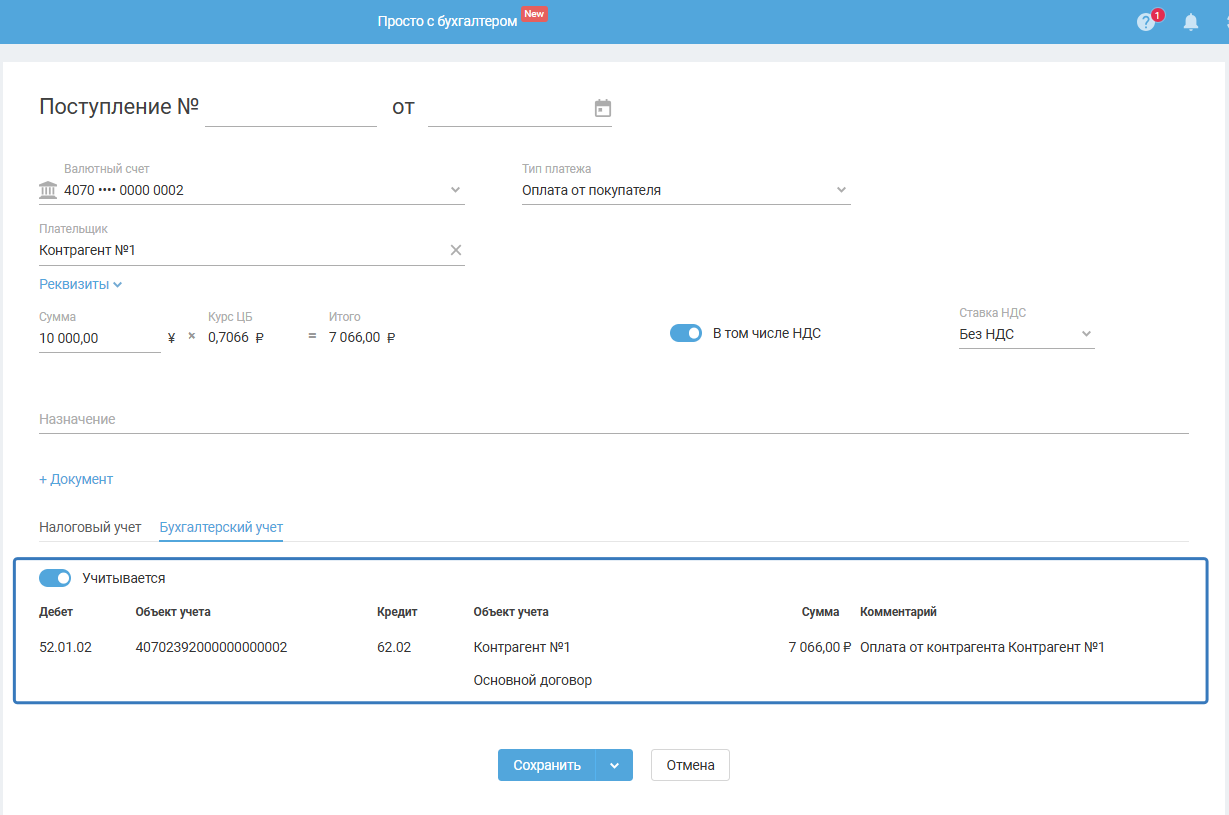This screenshot has width=1229, height=815.
Task: Click the Сохранить button
Action: click(x=547, y=765)
